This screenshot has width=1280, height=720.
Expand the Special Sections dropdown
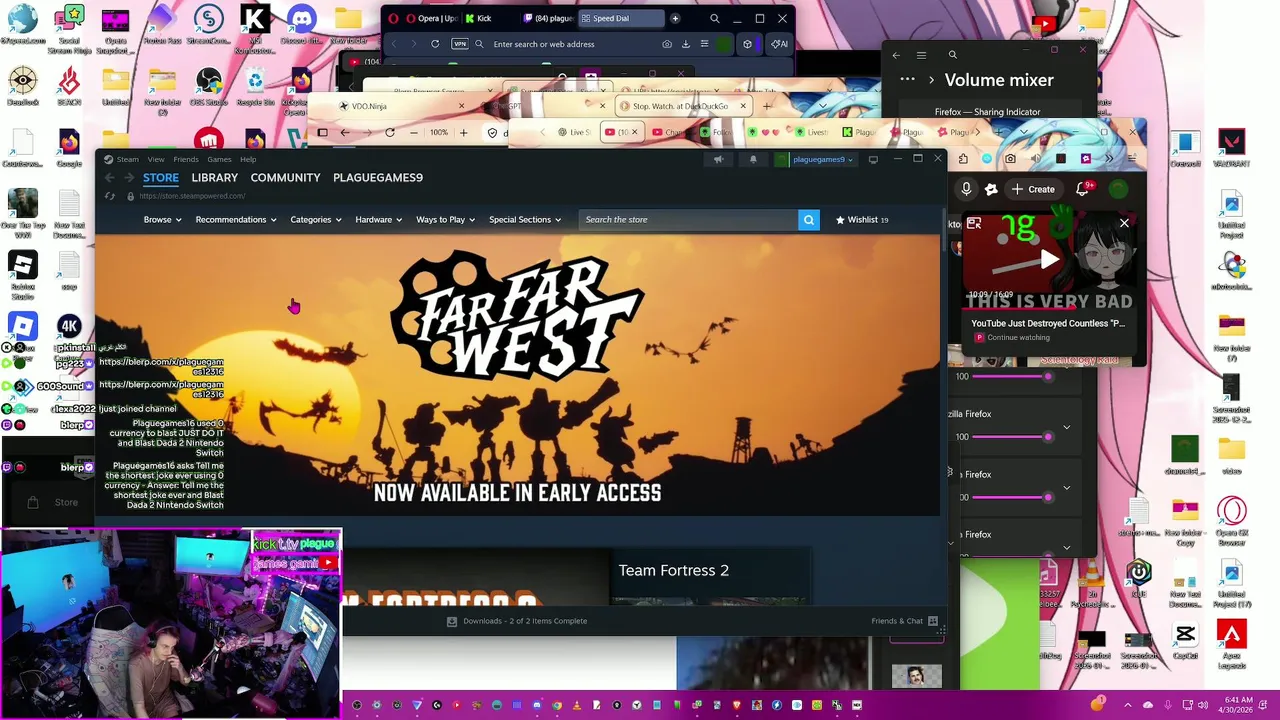[x=524, y=220]
